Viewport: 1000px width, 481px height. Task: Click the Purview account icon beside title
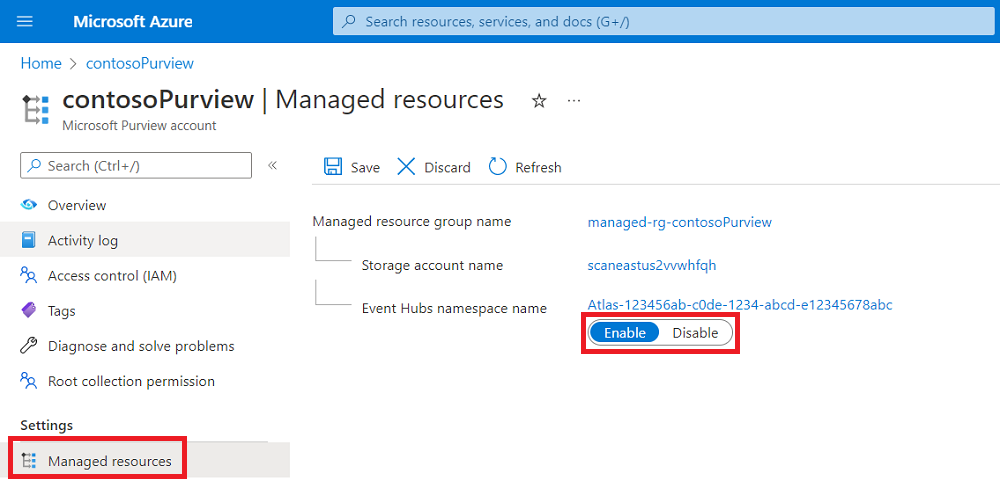[x=36, y=108]
